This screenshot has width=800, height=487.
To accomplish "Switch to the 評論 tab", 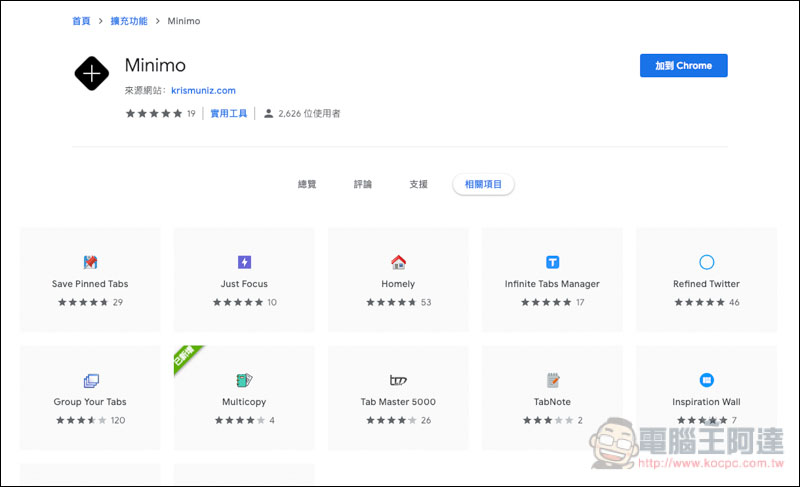I will pyautogui.click(x=363, y=184).
